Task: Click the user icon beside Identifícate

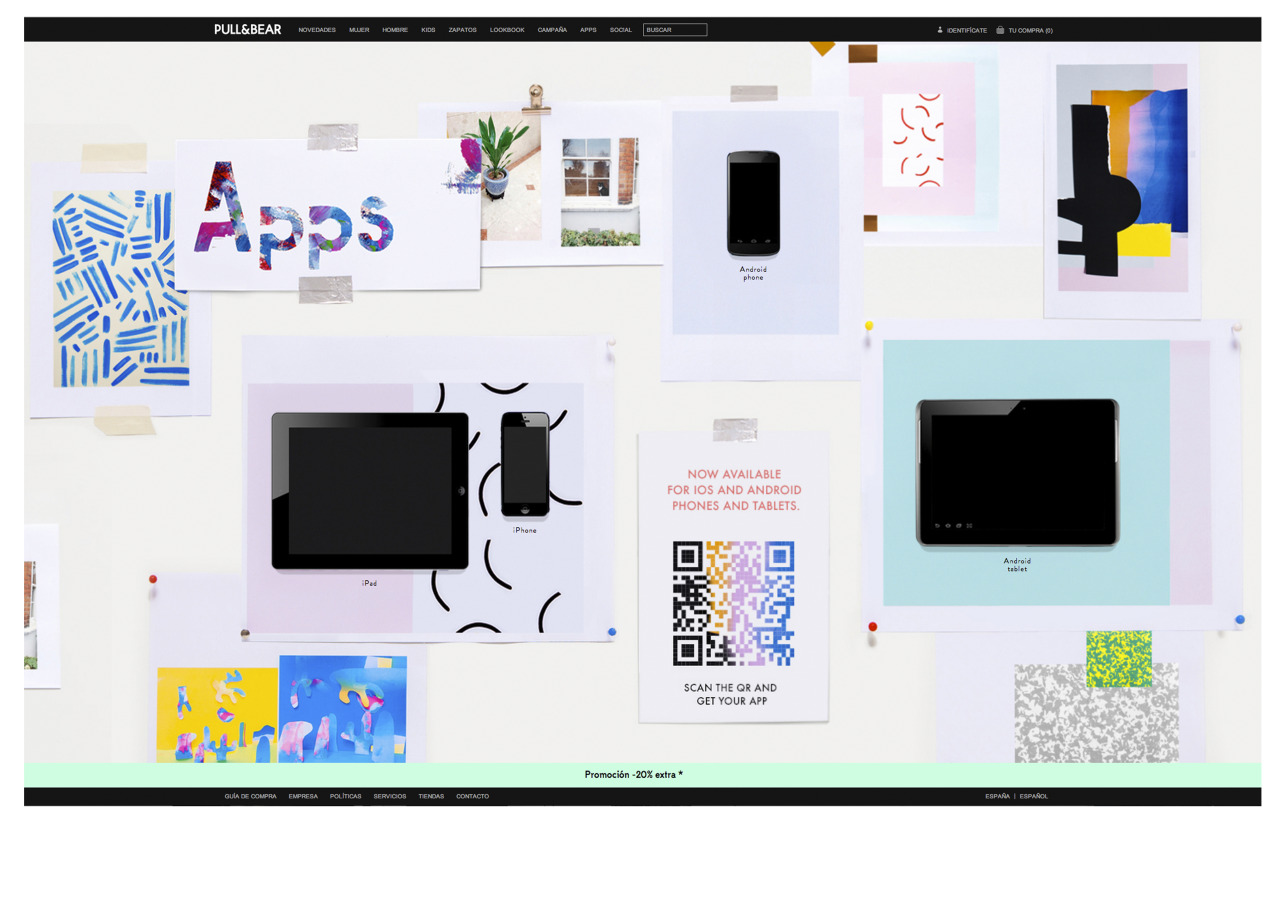Action: point(940,30)
